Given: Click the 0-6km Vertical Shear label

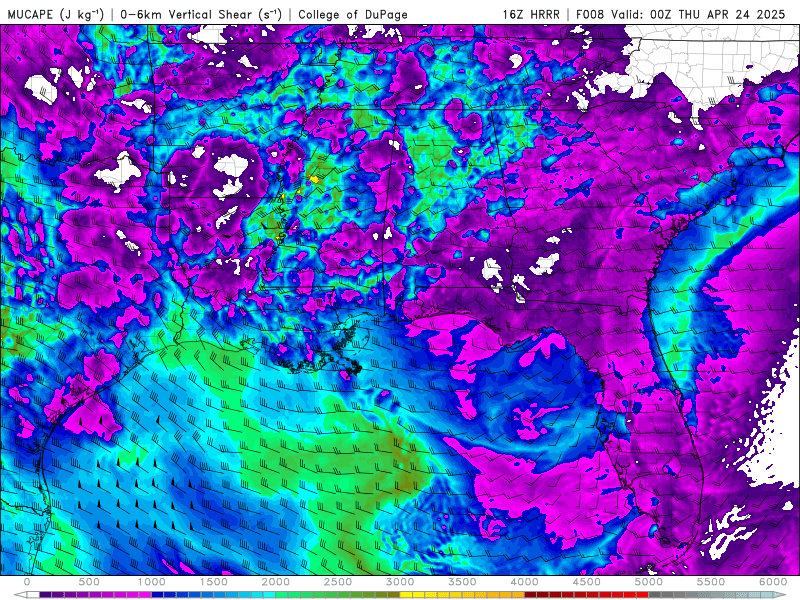Looking at the screenshot, I should [201, 14].
